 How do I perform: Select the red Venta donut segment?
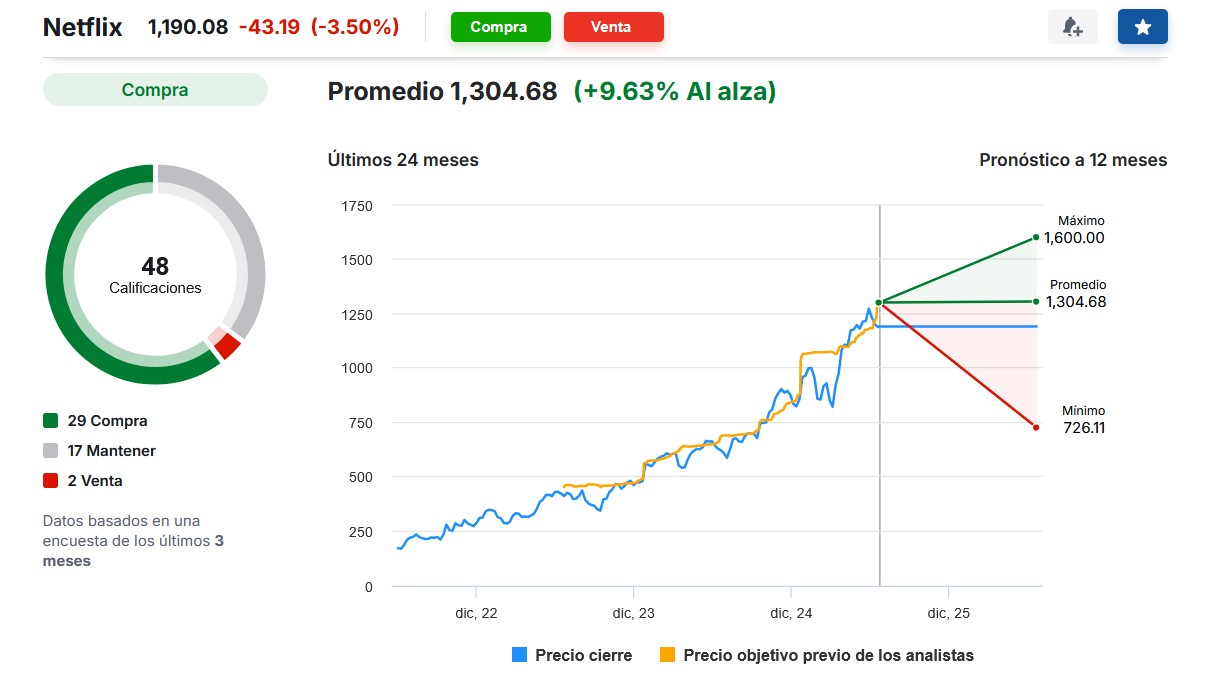[x=224, y=346]
